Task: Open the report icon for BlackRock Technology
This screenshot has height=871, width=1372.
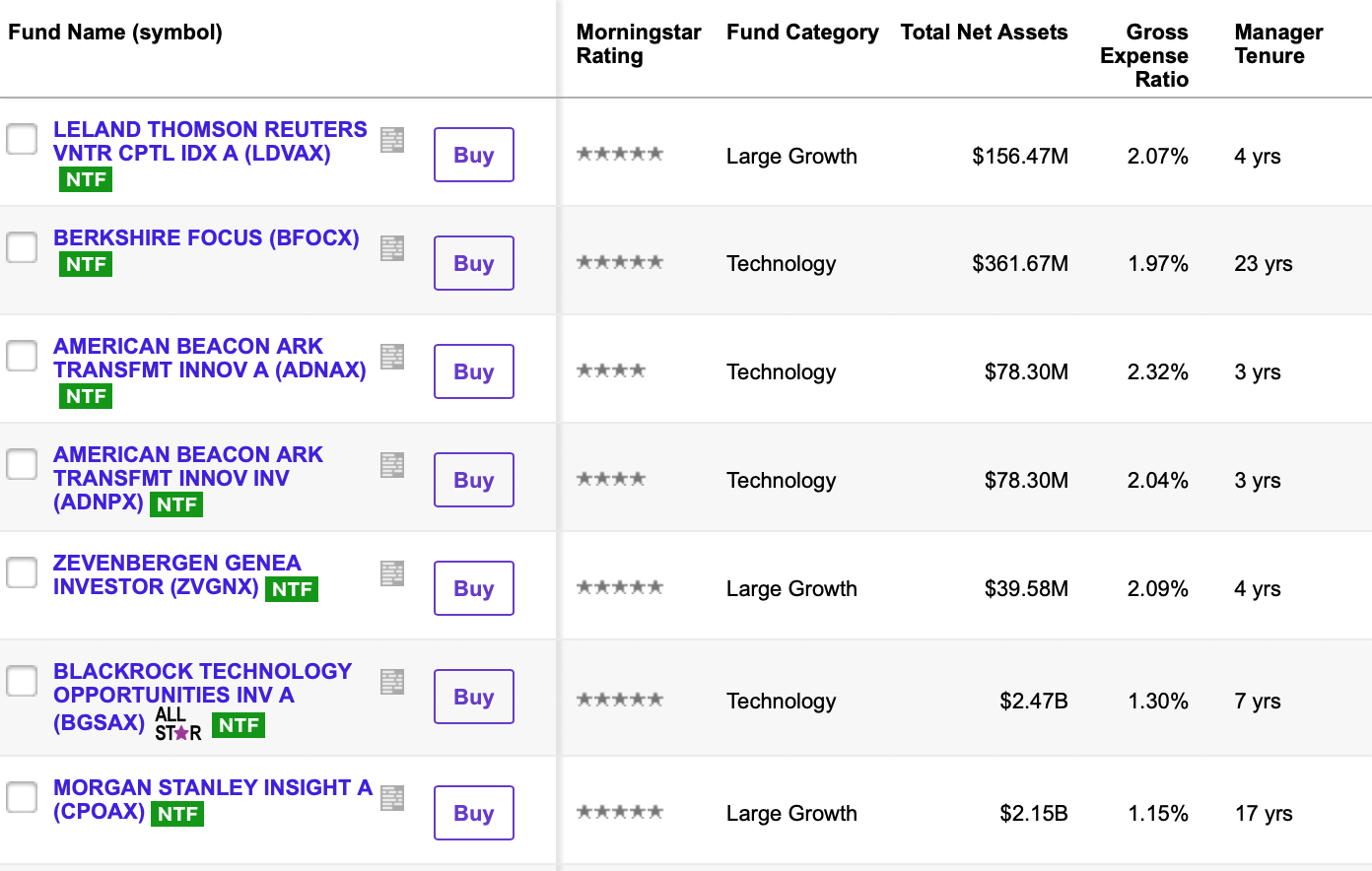Action: pos(392,682)
